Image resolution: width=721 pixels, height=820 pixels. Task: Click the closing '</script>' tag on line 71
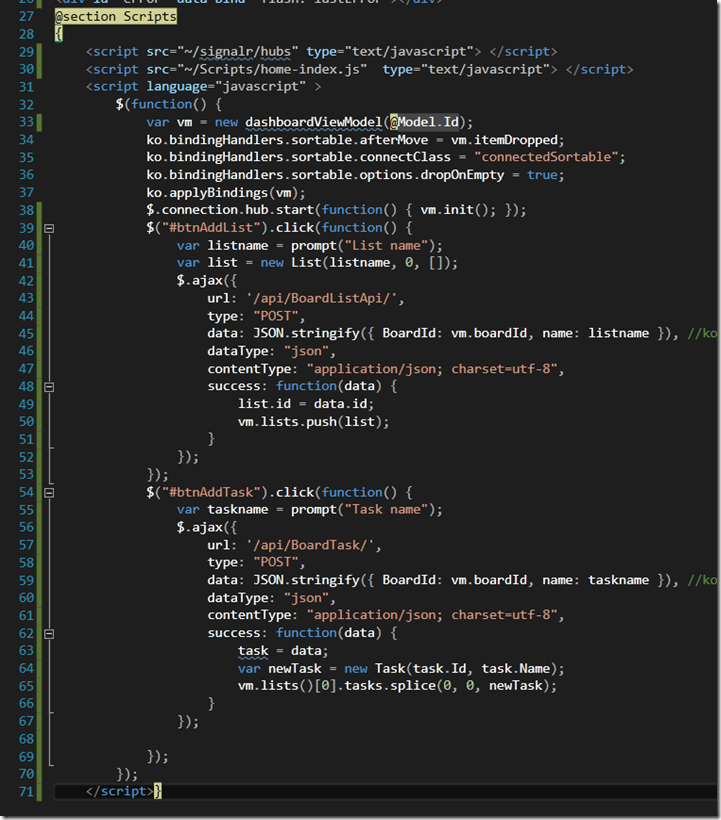(x=119, y=792)
